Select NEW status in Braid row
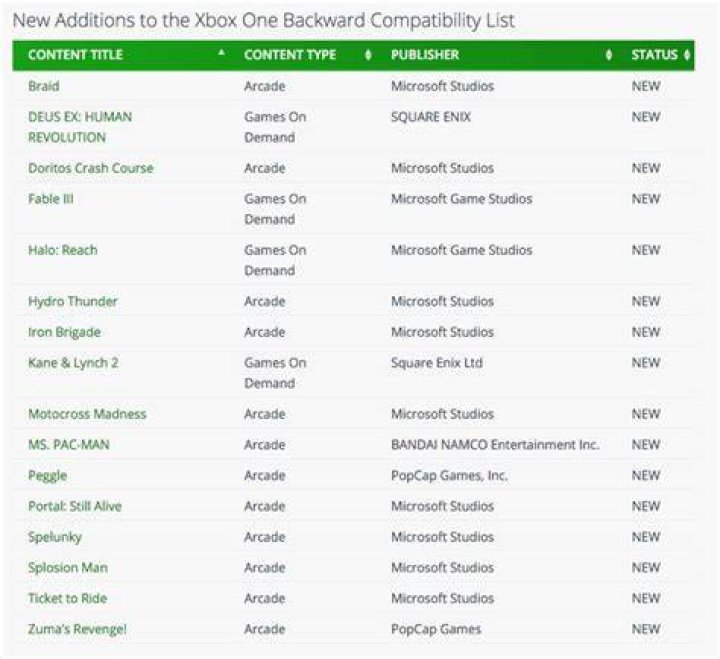720x659 pixels. [x=646, y=86]
